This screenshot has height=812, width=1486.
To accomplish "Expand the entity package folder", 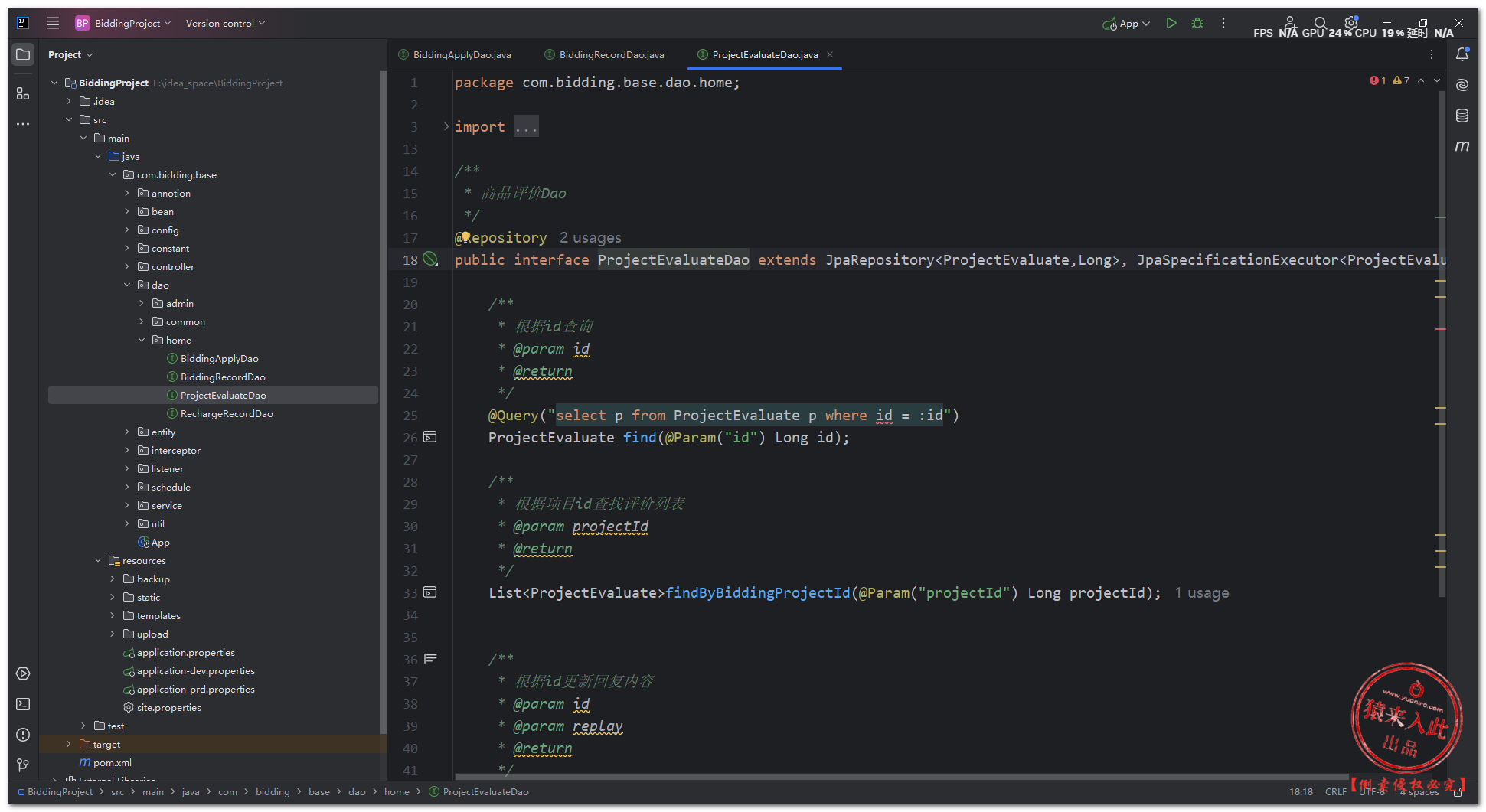I will [x=127, y=432].
